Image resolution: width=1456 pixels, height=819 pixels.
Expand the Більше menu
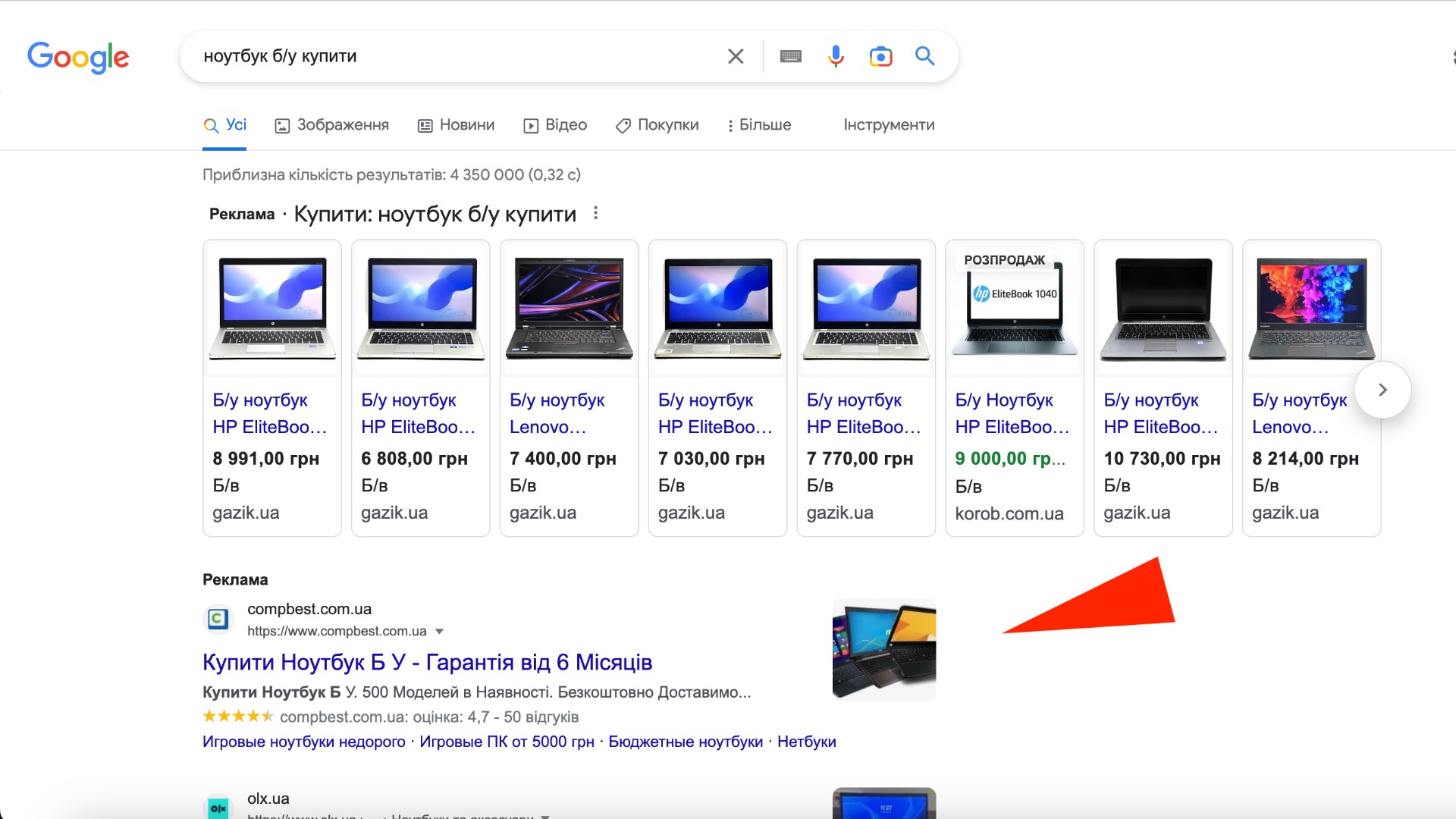pyautogui.click(x=759, y=125)
